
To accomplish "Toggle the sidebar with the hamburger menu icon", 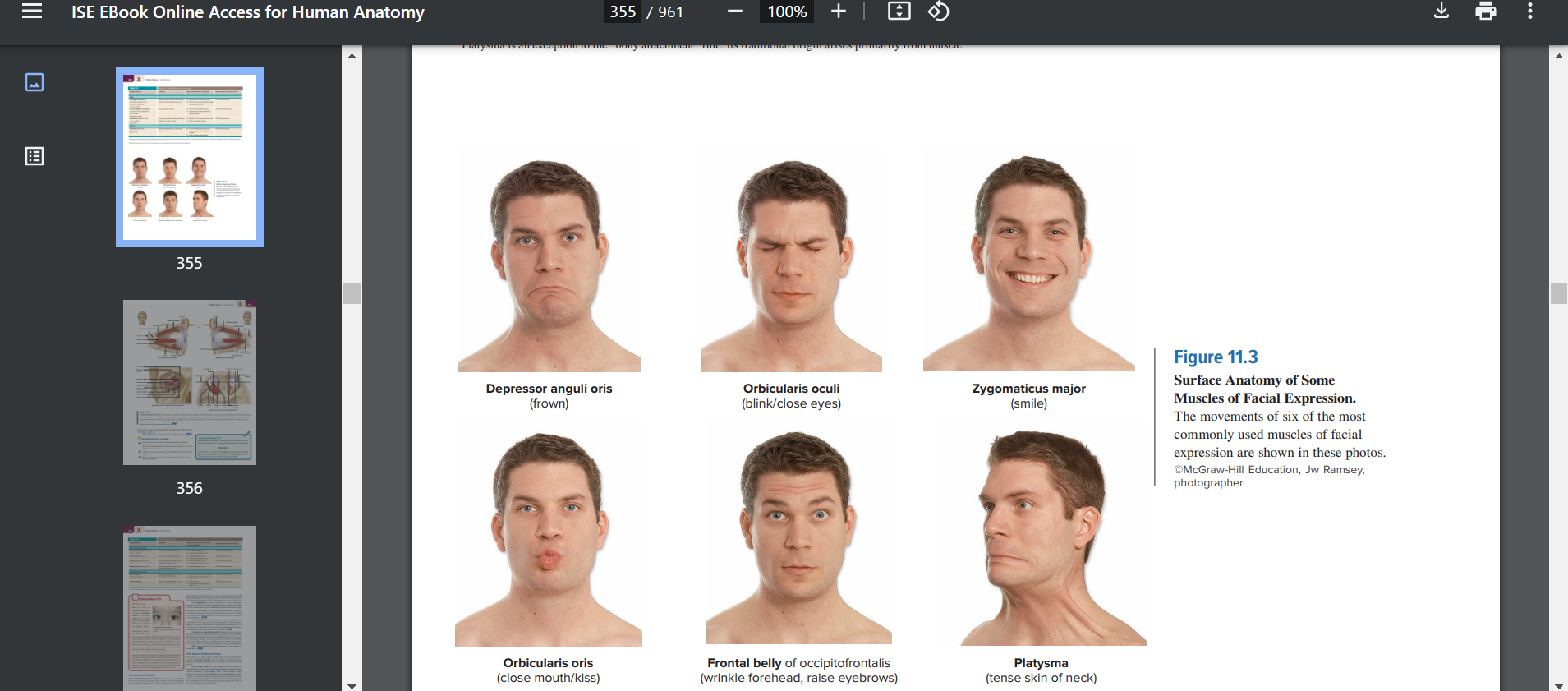I will coord(32,12).
